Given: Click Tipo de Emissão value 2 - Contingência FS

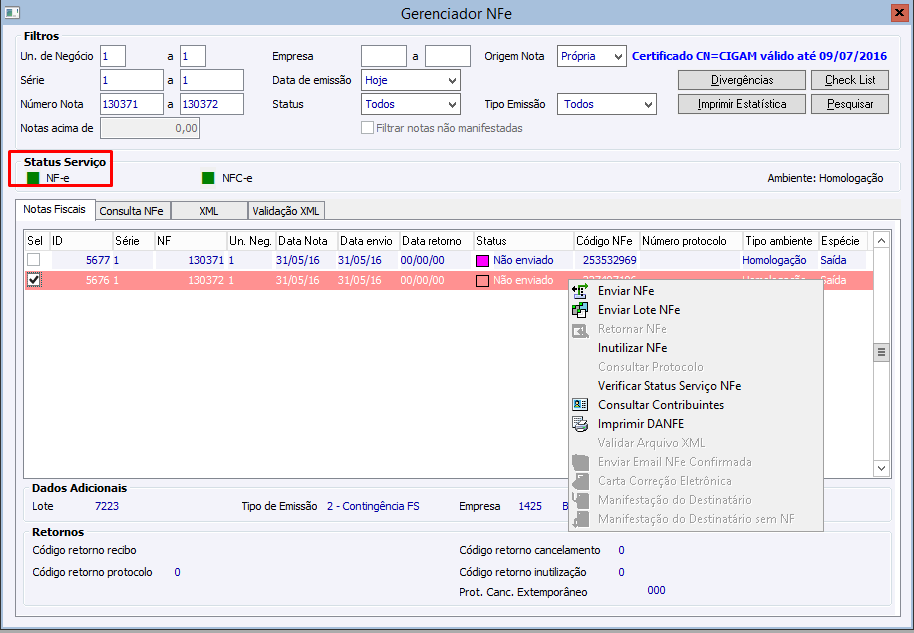Looking at the screenshot, I should (x=373, y=506).
